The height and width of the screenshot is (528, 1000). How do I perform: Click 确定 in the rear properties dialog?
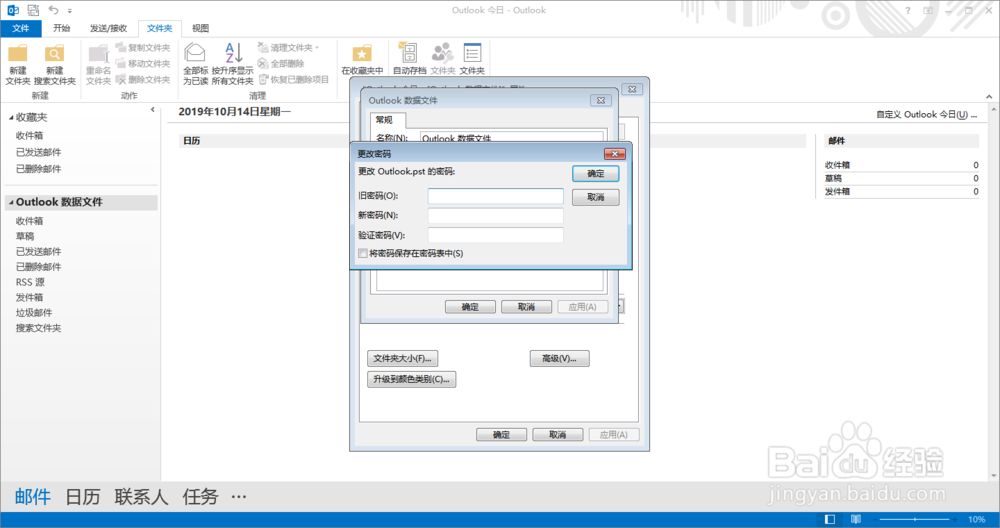tap(501, 434)
